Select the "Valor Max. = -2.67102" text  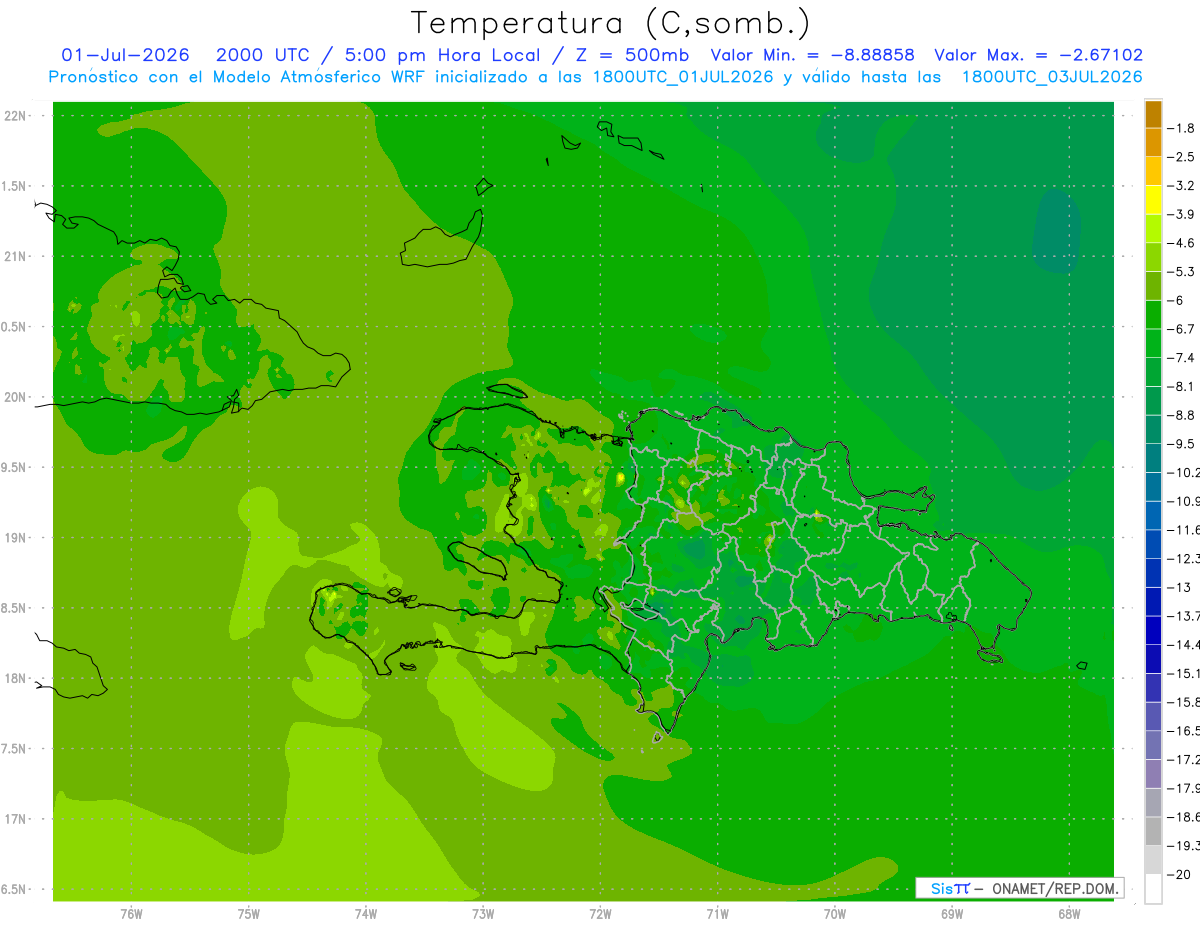(1039, 55)
